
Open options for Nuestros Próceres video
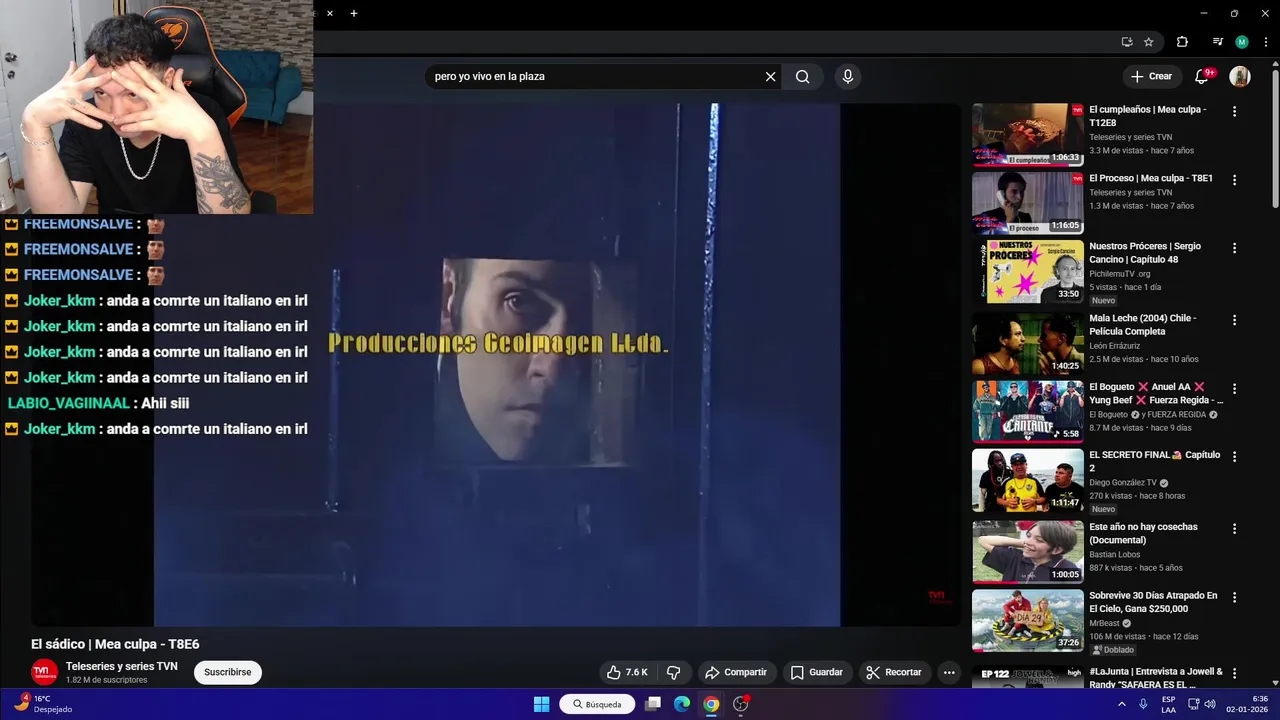click(x=1234, y=248)
